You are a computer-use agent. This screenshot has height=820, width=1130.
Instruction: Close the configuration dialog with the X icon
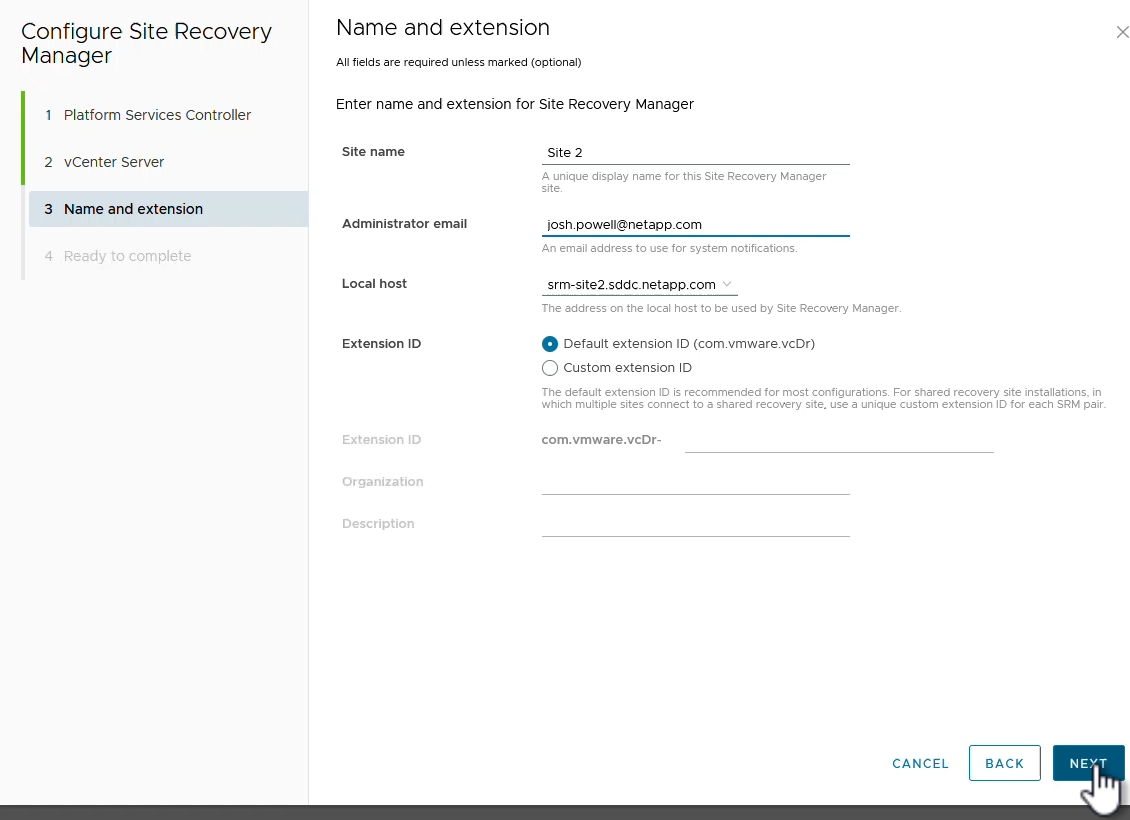[x=1122, y=33]
